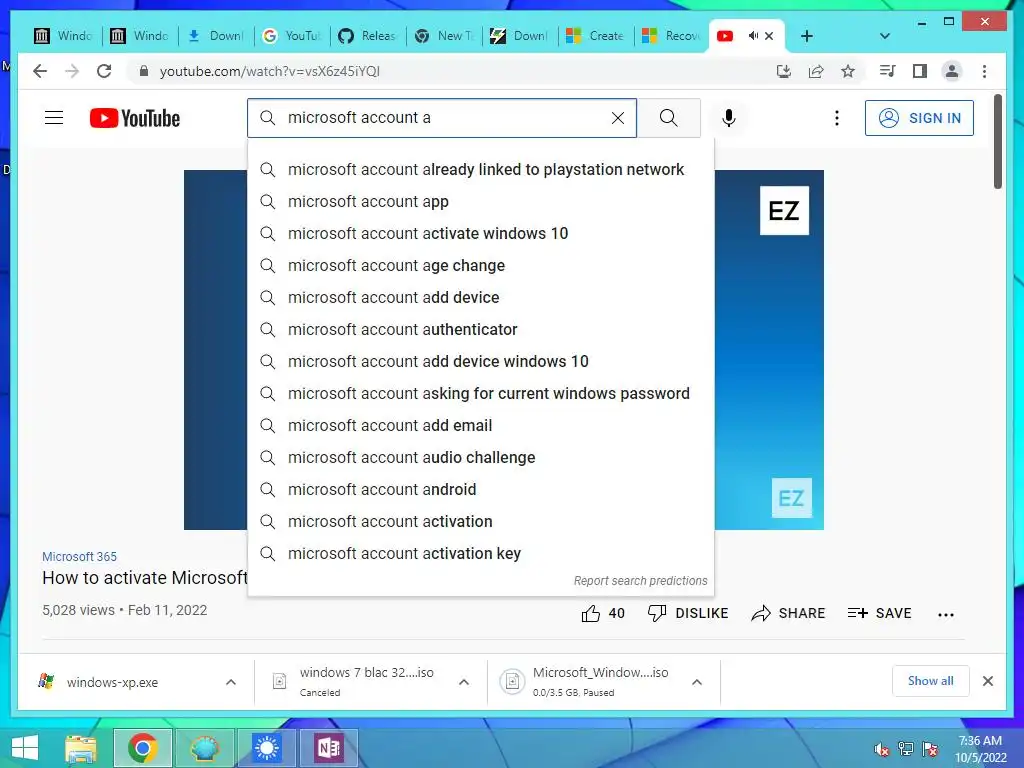This screenshot has height=768, width=1024.
Task: Open OneNote from the taskbar
Action: 328,748
